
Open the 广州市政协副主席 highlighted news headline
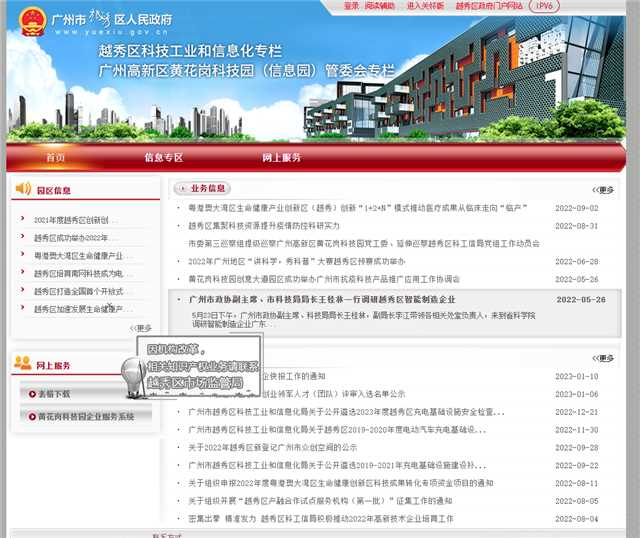[322, 299]
